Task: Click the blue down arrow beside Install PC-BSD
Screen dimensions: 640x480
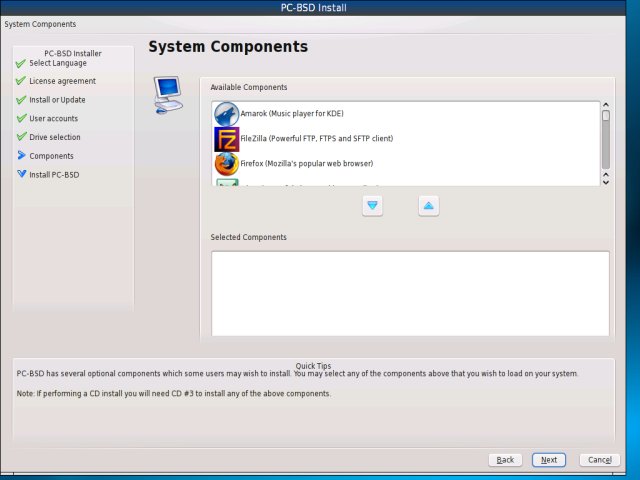Action: click(x=22, y=173)
